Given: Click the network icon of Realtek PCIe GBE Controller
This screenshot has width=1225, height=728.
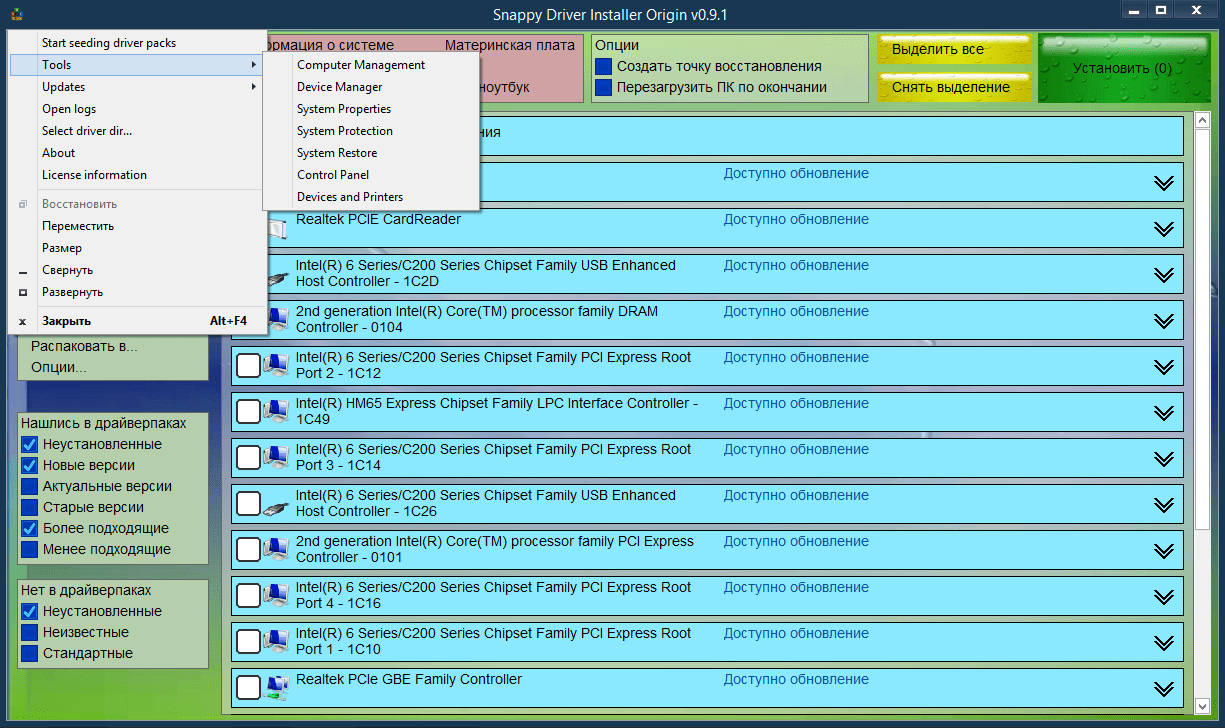Looking at the screenshot, I should pos(277,687).
